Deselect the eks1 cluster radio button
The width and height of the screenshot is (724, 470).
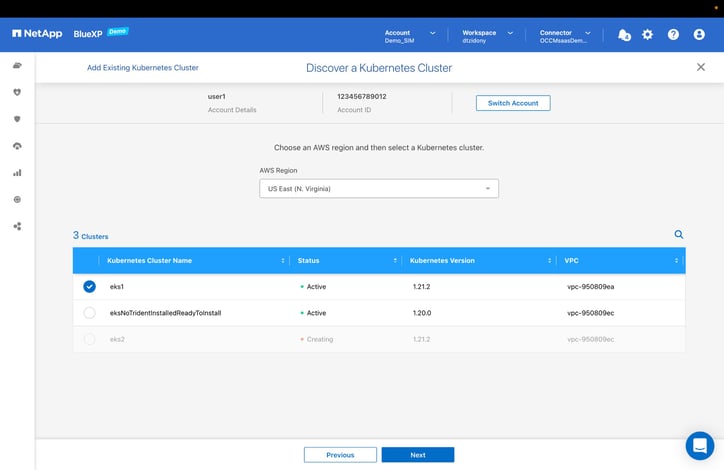coord(90,286)
